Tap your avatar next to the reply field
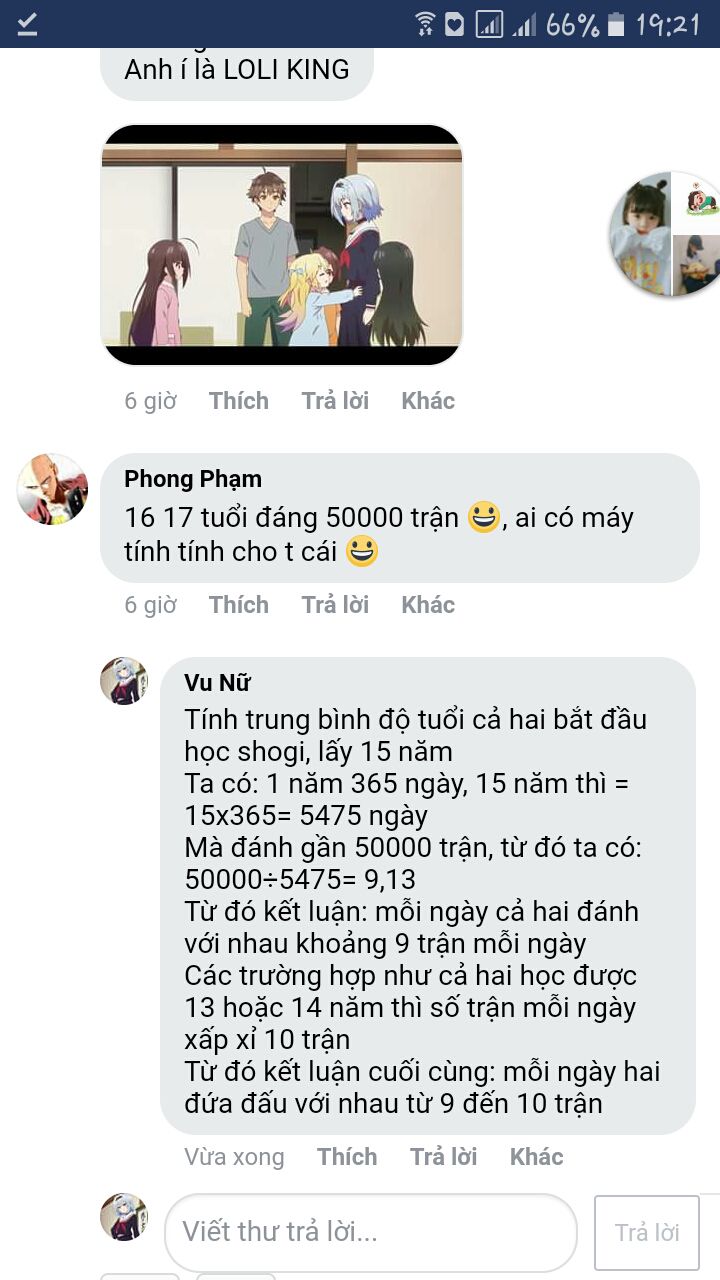Screen dimensions: 720x1280 point(124,1217)
